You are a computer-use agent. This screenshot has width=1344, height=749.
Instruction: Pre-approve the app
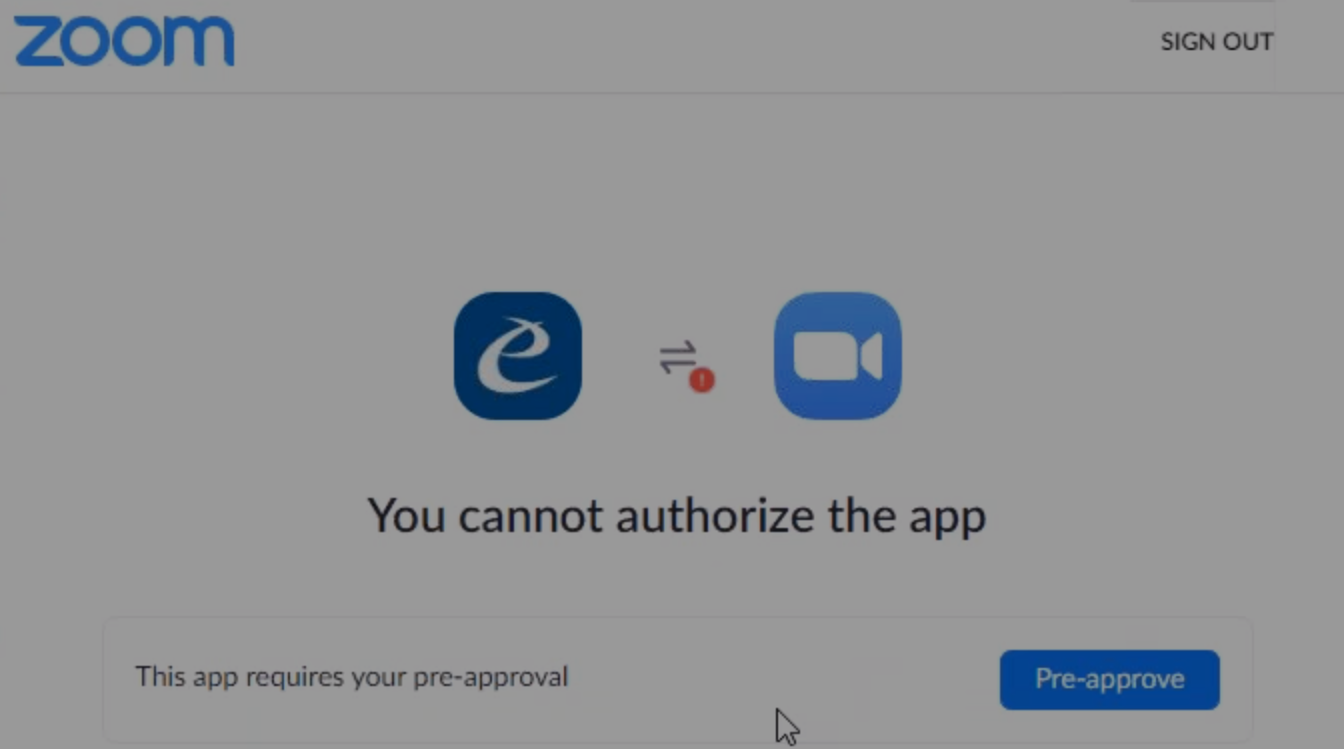[x=1110, y=679]
